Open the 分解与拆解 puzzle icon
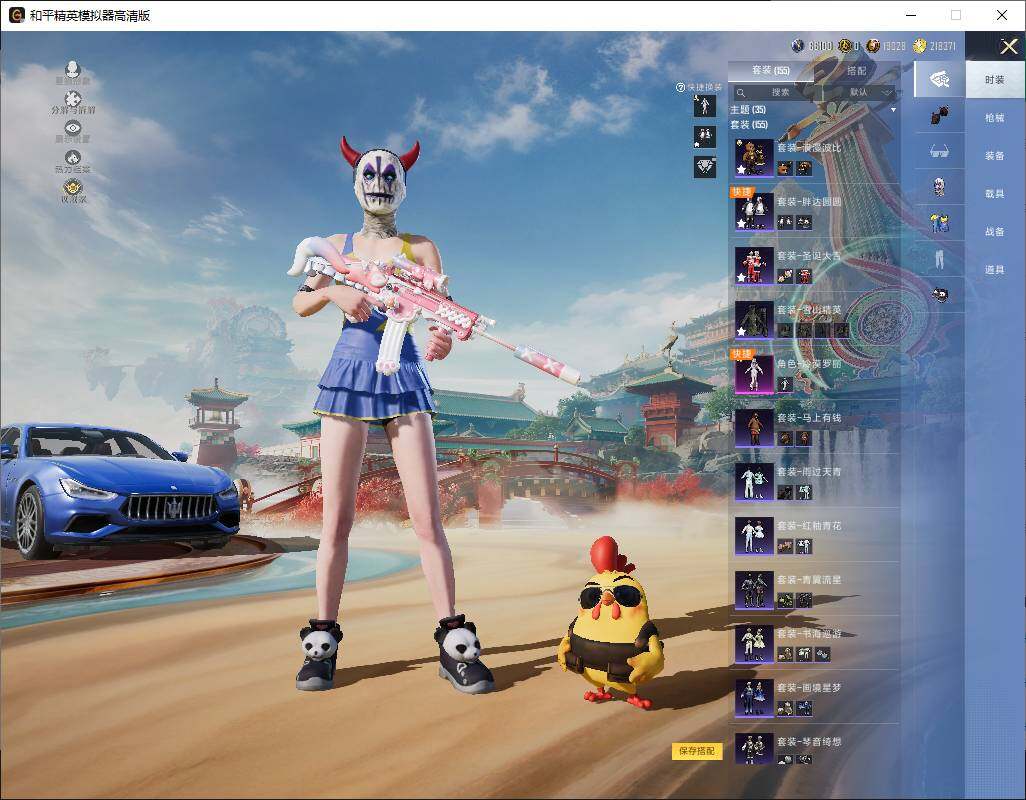This screenshot has width=1026, height=800. [73, 99]
